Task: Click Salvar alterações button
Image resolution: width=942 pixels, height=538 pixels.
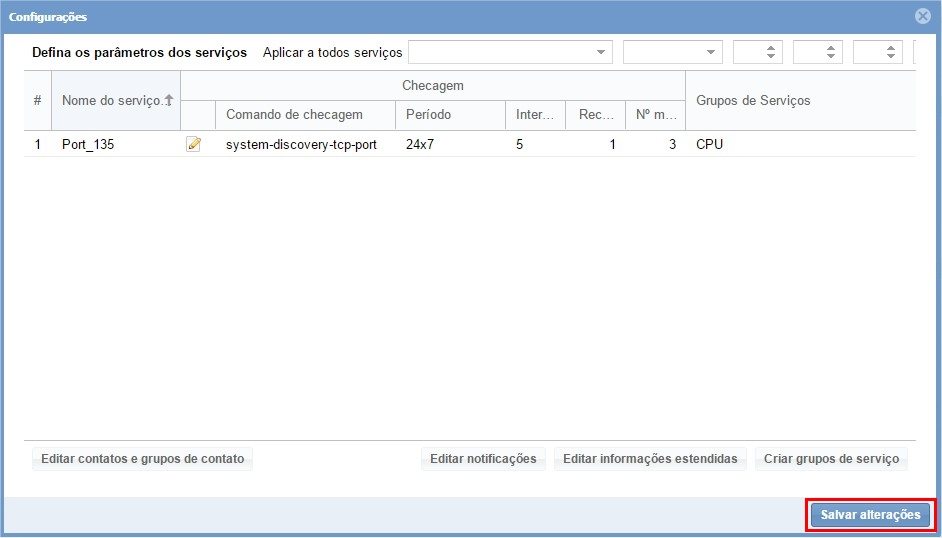Action: (x=870, y=515)
